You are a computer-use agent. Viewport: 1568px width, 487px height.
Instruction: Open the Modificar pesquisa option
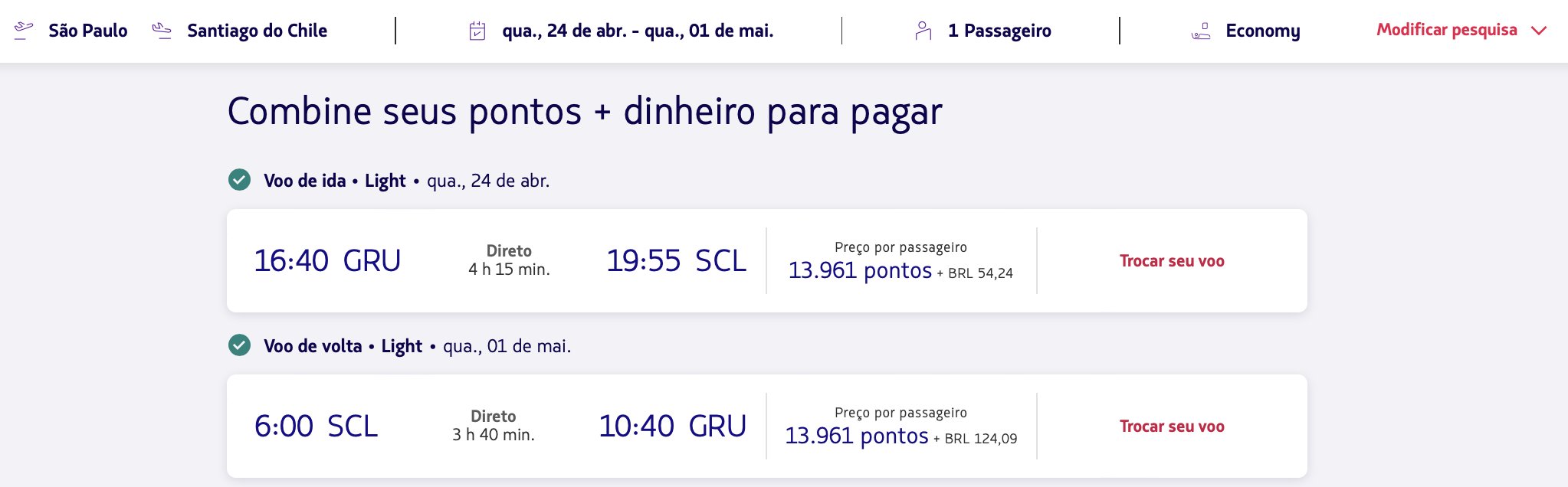1447,30
